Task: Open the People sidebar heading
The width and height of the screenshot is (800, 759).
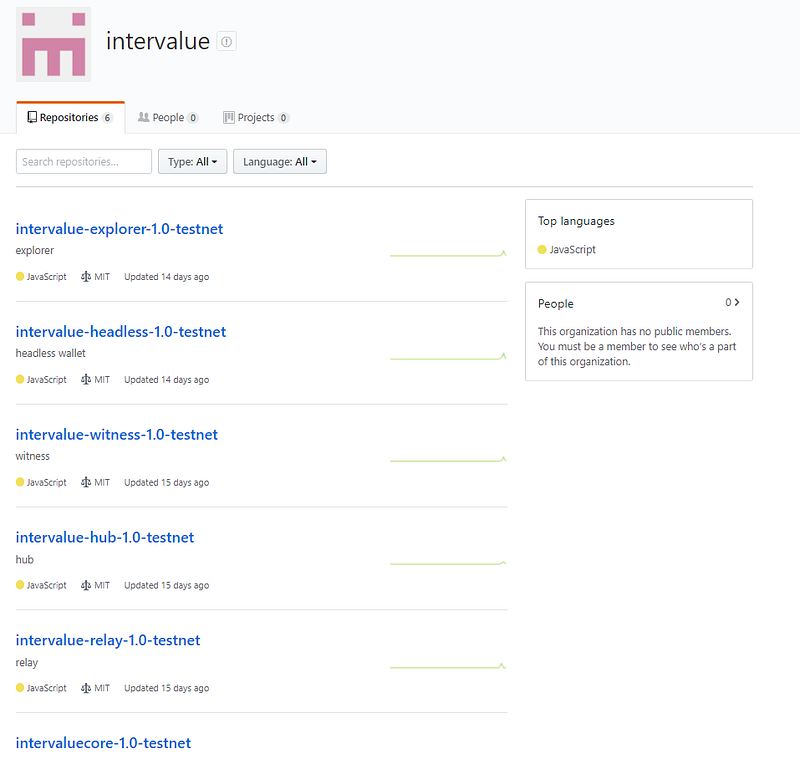Action: (x=556, y=304)
